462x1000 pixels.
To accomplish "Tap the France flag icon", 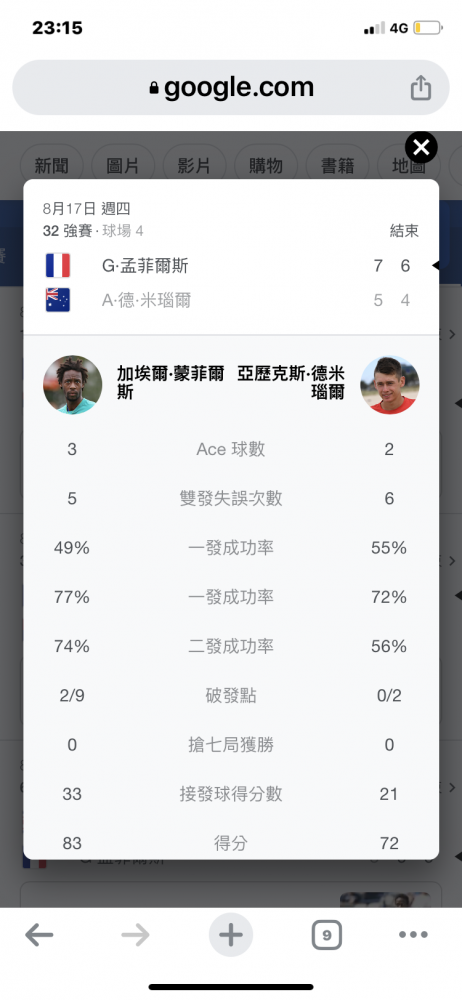I will click(58, 265).
